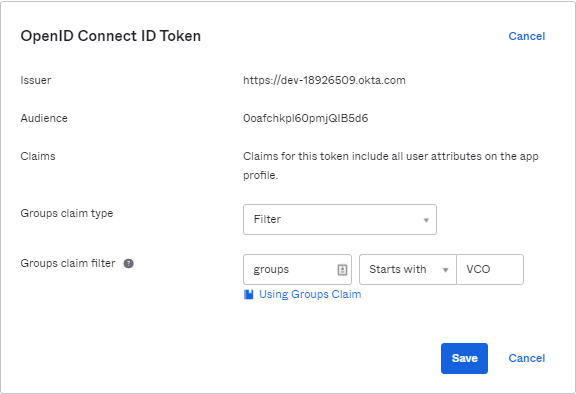Click the Groups claim filter label

click(68, 263)
